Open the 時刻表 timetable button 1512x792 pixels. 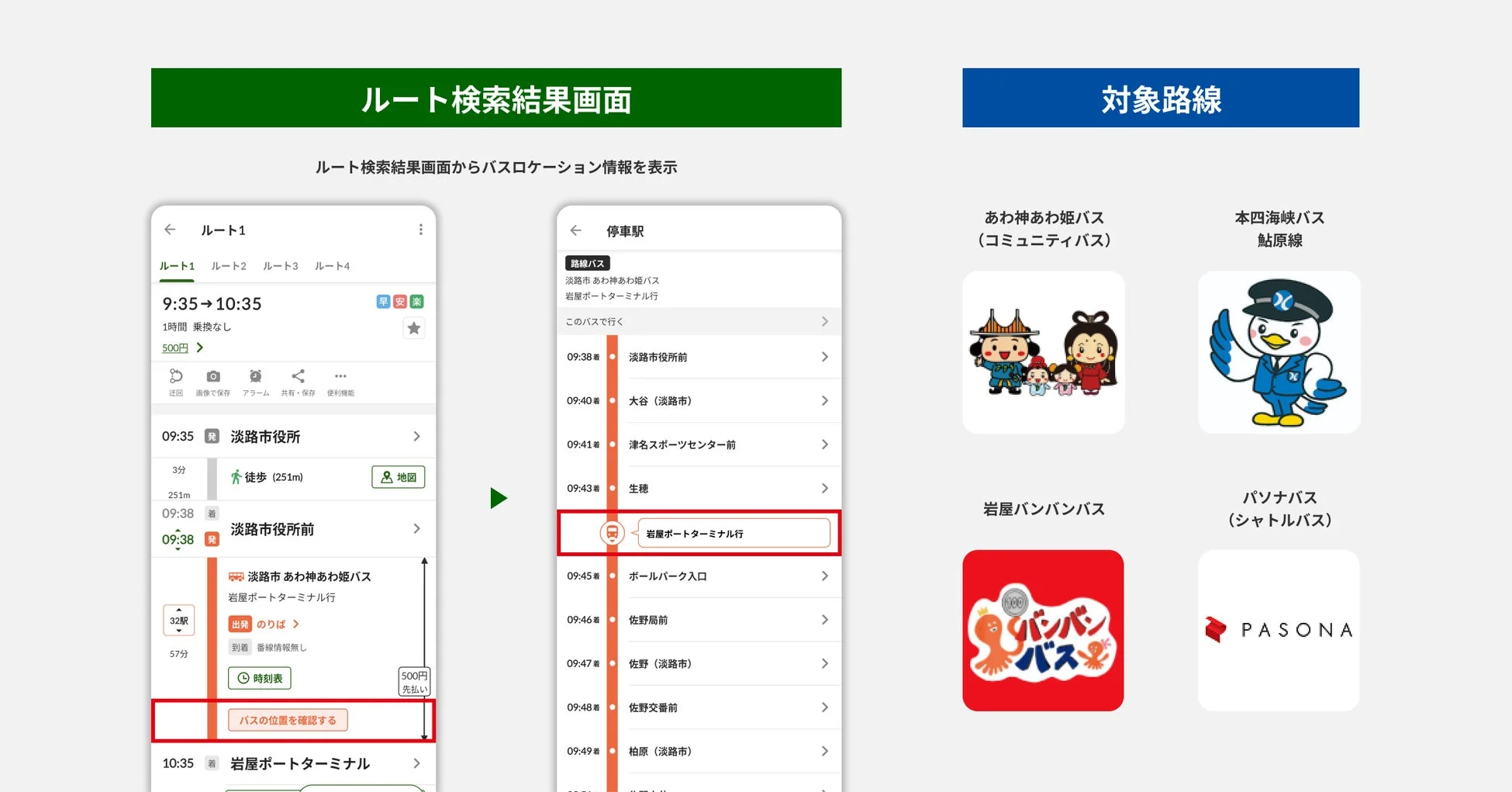coord(259,678)
